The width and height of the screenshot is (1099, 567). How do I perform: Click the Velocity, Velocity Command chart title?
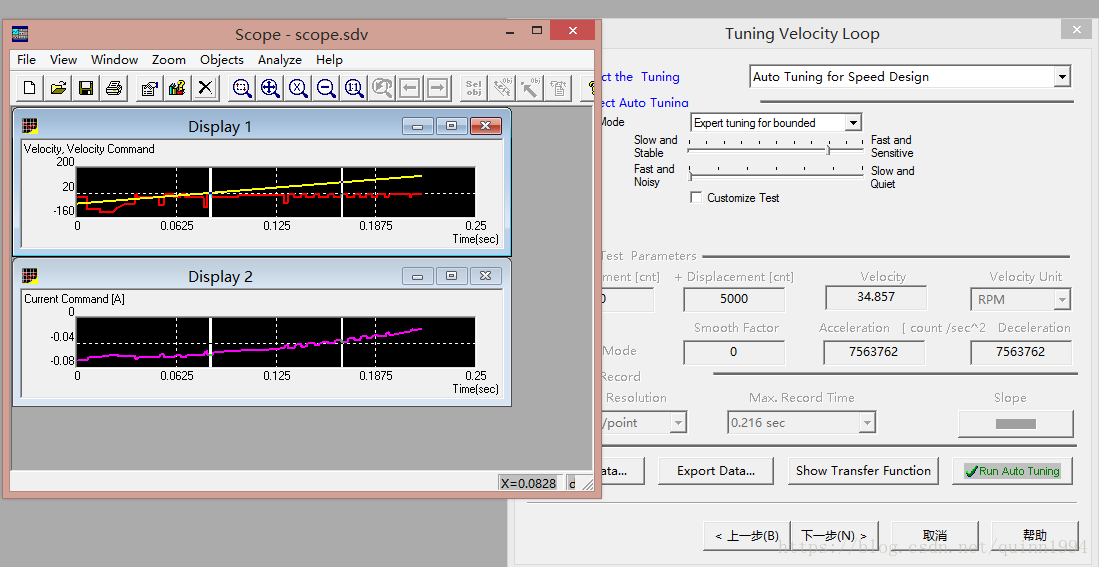(89, 149)
